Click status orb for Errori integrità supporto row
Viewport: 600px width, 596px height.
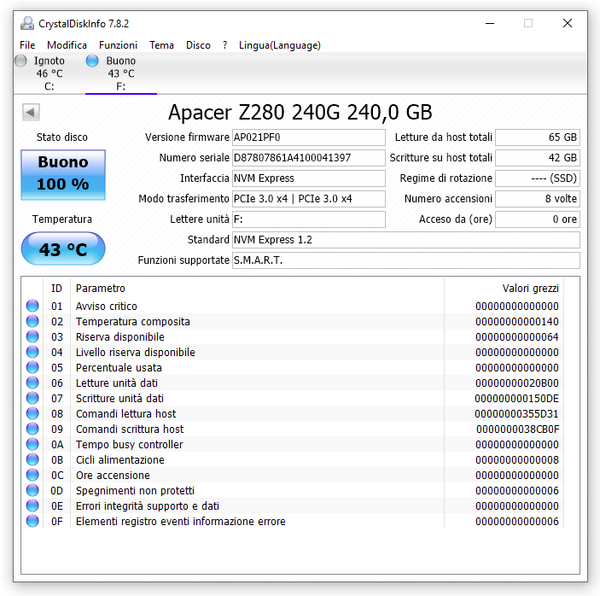(x=33, y=506)
